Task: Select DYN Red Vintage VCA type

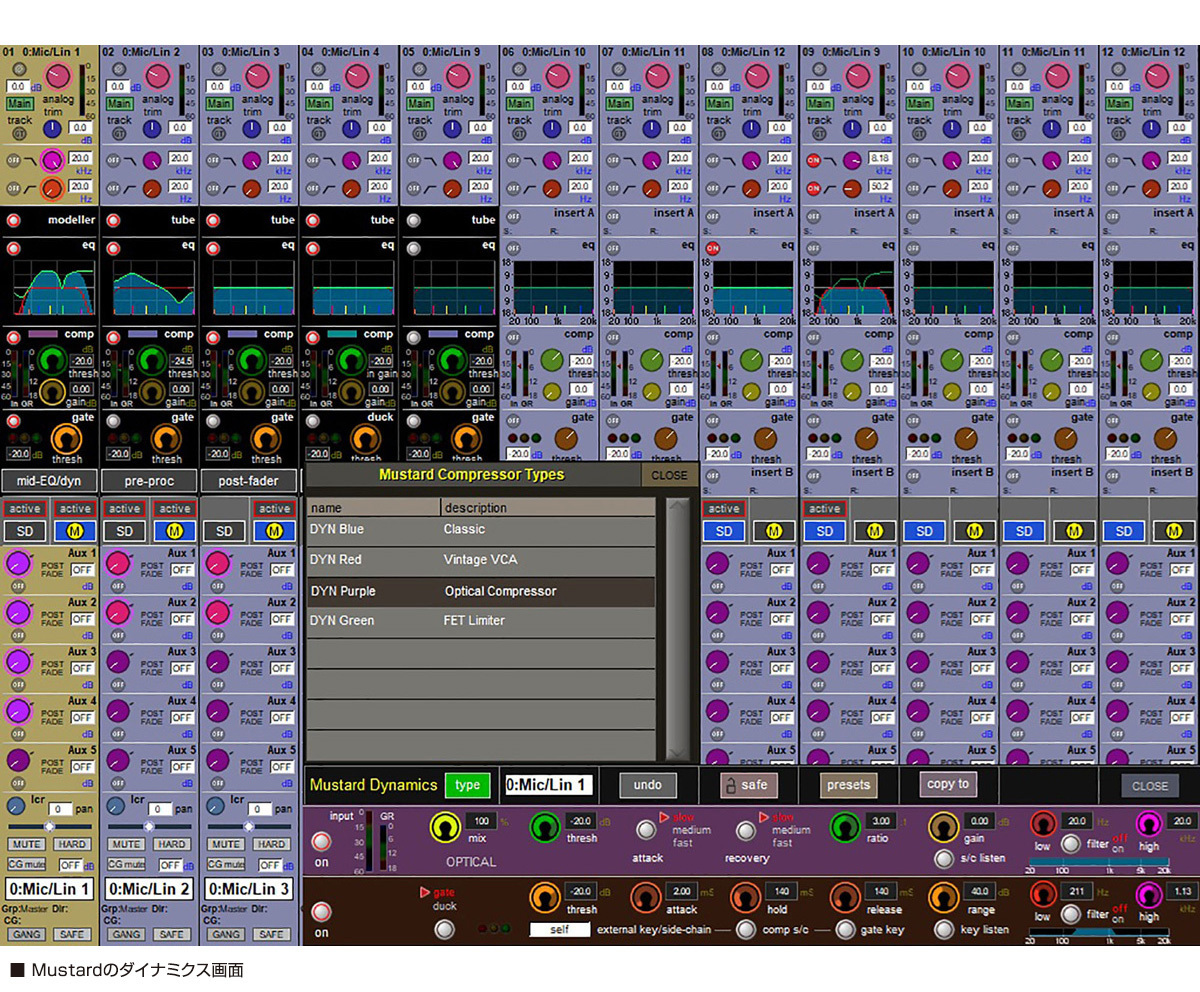Action: 480,560
